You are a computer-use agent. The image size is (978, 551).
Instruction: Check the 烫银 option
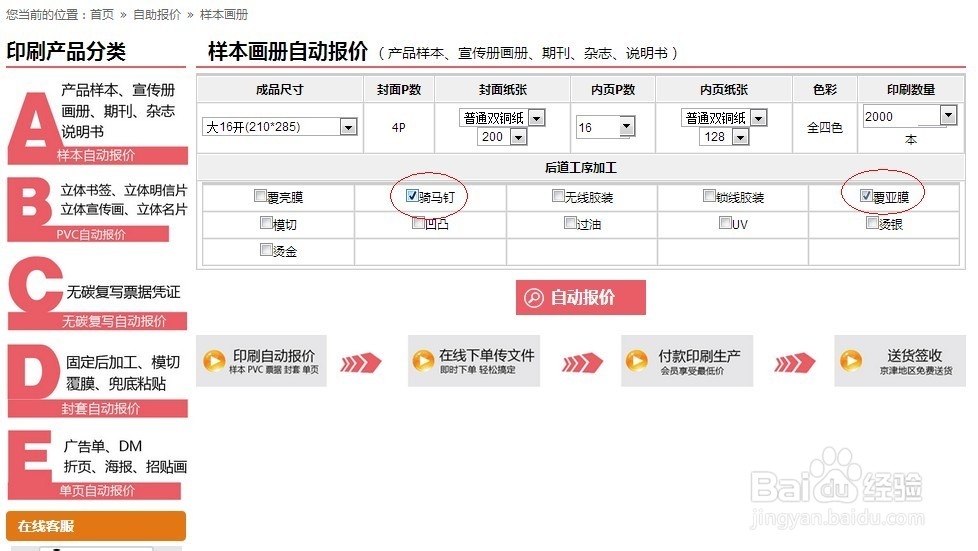tap(873, 223)
